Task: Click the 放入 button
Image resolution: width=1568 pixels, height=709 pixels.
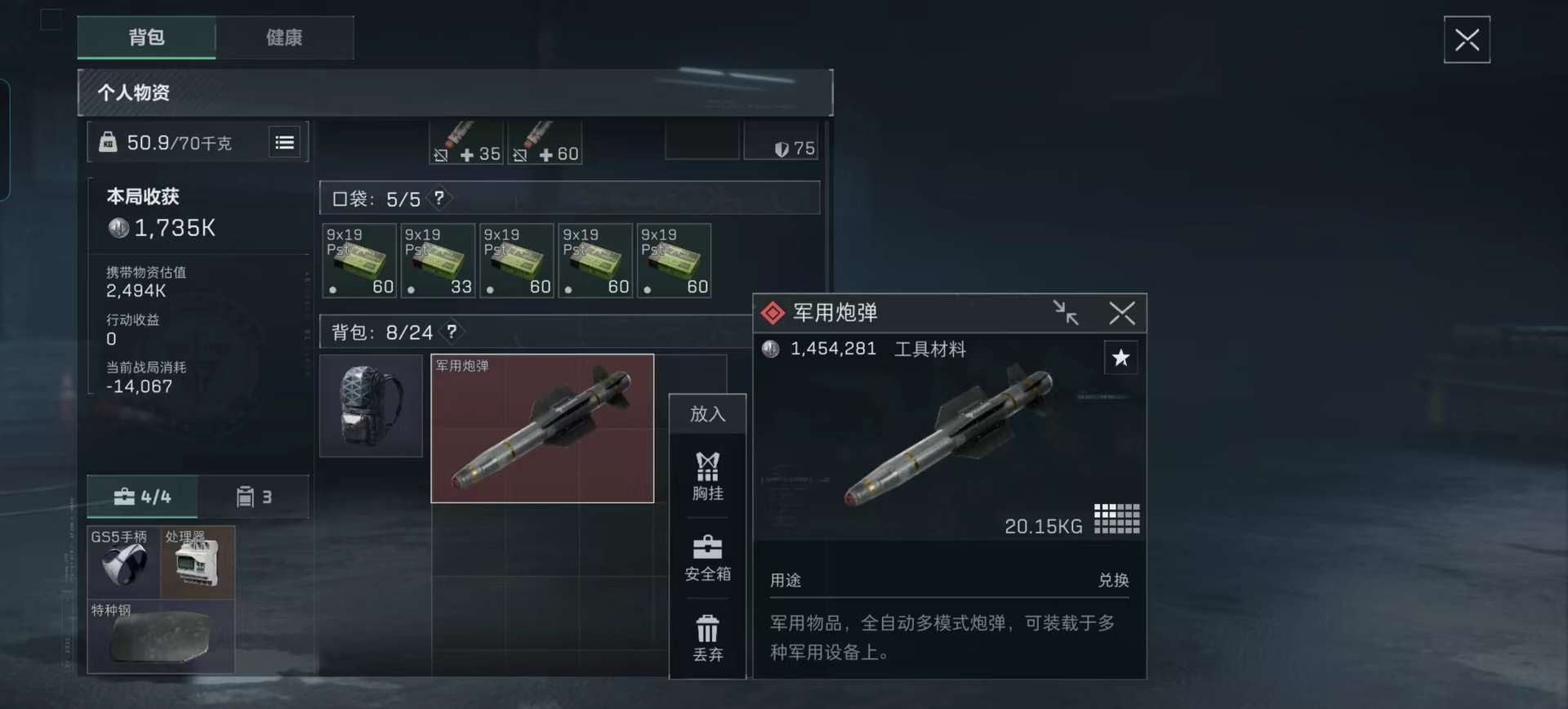Action: (707, 414)
